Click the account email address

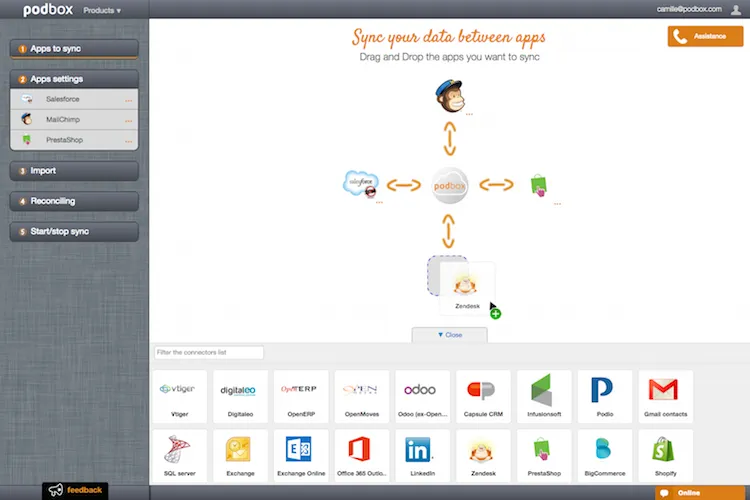[689, 9]
